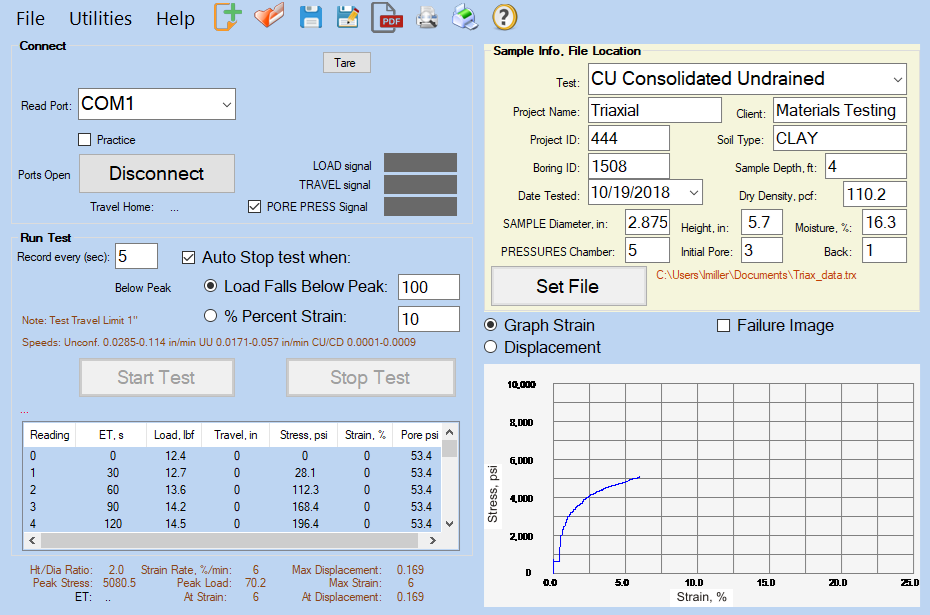Screen dimensions: 930x615
Task: Click the data table scroll up arrow
Action: click(x=450, y=432)
